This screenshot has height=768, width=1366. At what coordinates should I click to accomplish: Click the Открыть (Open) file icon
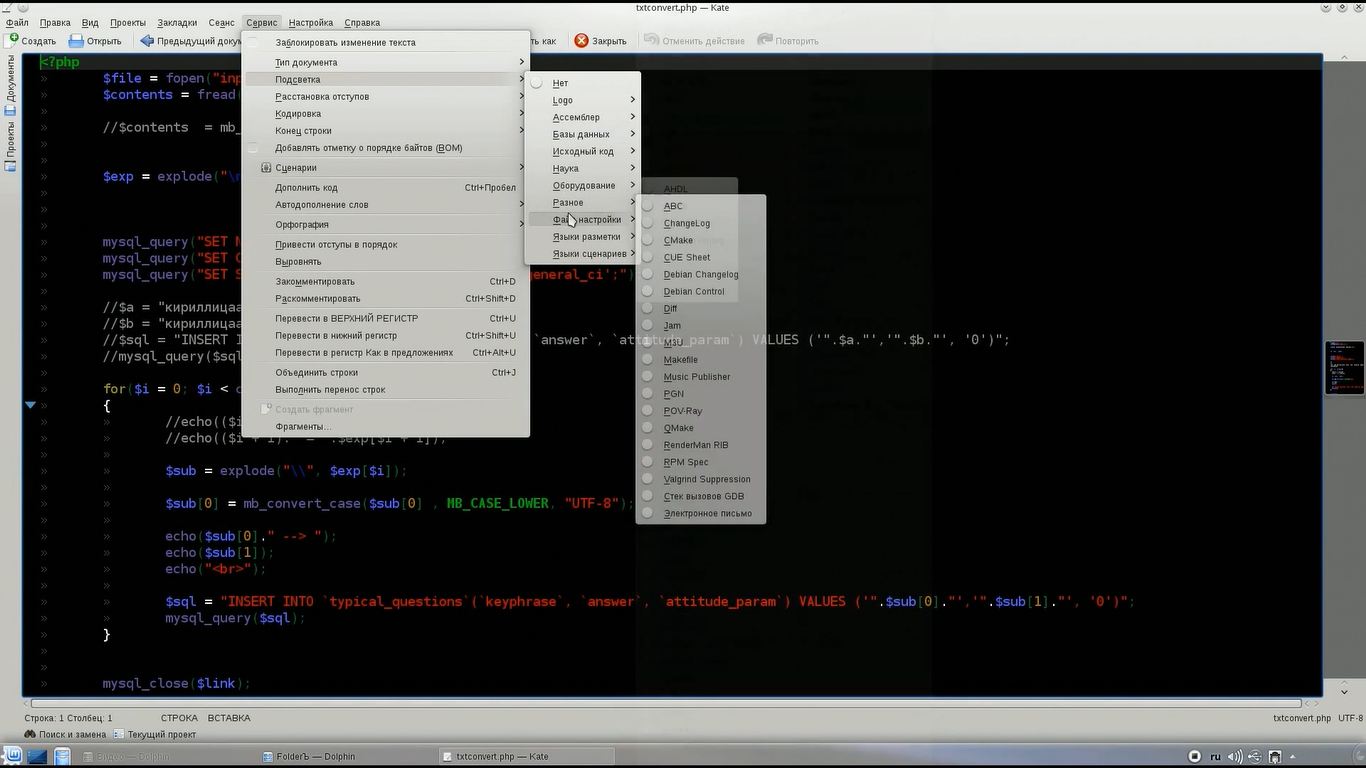click(x=76, y=41)
